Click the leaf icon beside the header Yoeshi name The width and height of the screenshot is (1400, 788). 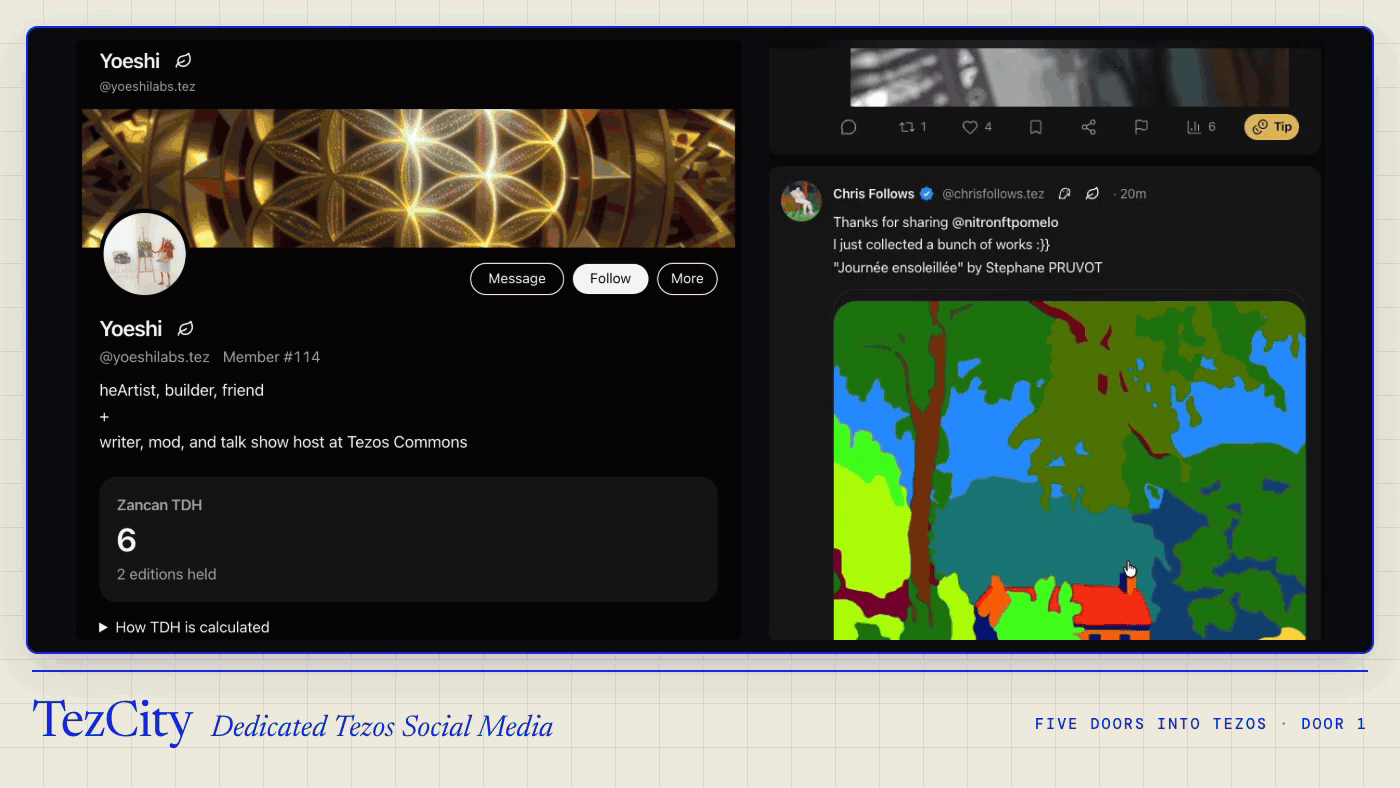pyautogui.click(x=184, y=61)
